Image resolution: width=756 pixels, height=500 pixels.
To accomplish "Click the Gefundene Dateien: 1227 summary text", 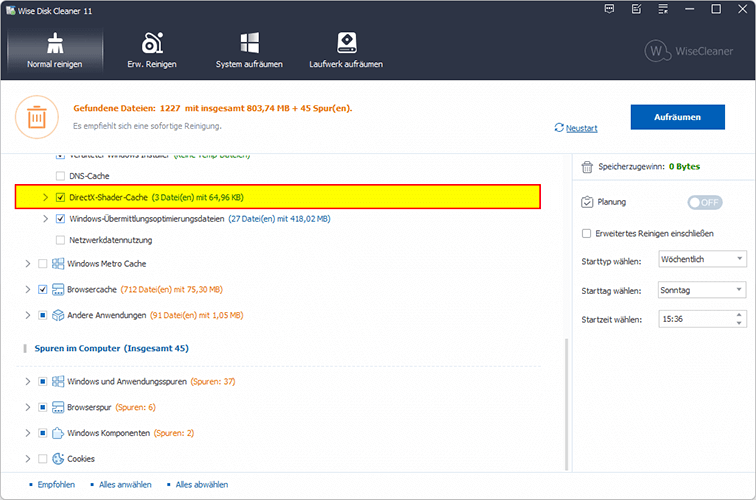I will (x=213, y=108).
